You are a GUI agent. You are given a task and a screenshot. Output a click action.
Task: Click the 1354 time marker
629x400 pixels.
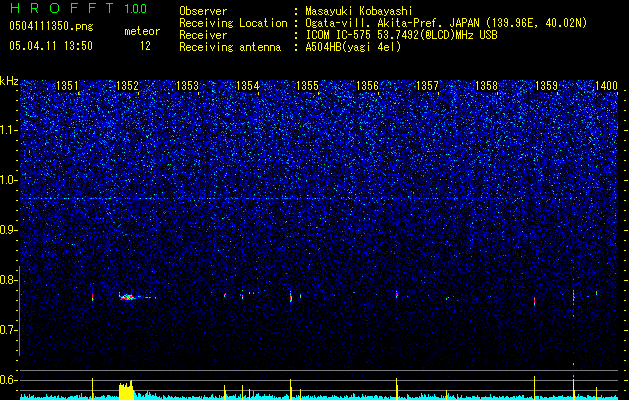point(248,86)
